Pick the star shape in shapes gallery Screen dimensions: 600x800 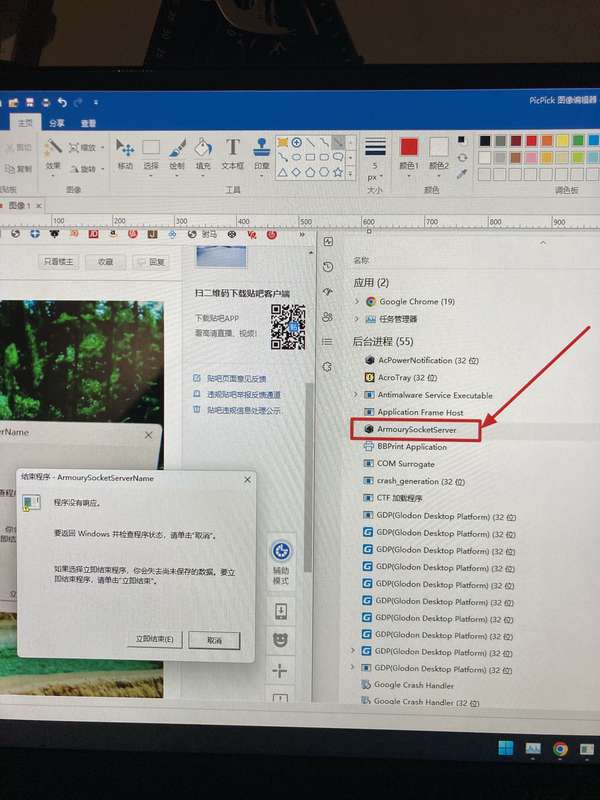tap(338, 172)
